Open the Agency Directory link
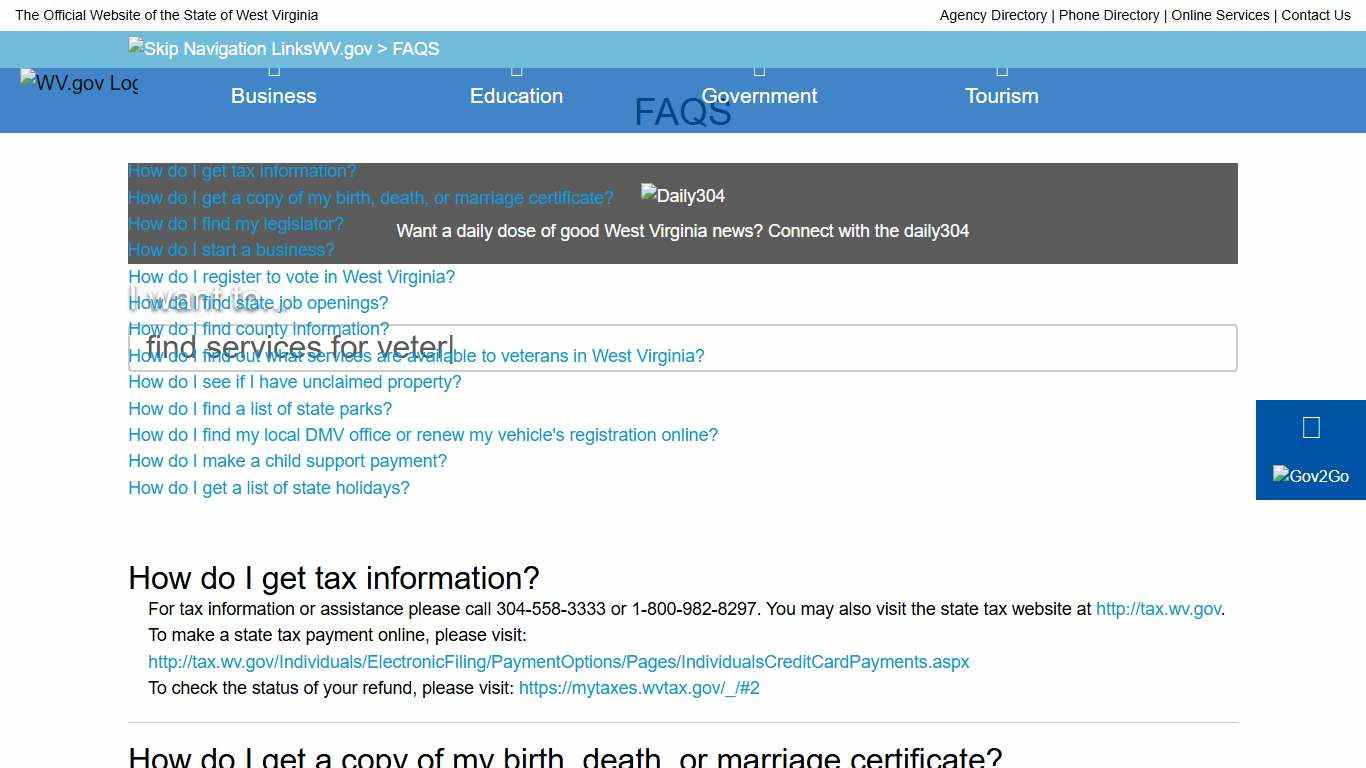1366x768 pixels. coord(993,15)
